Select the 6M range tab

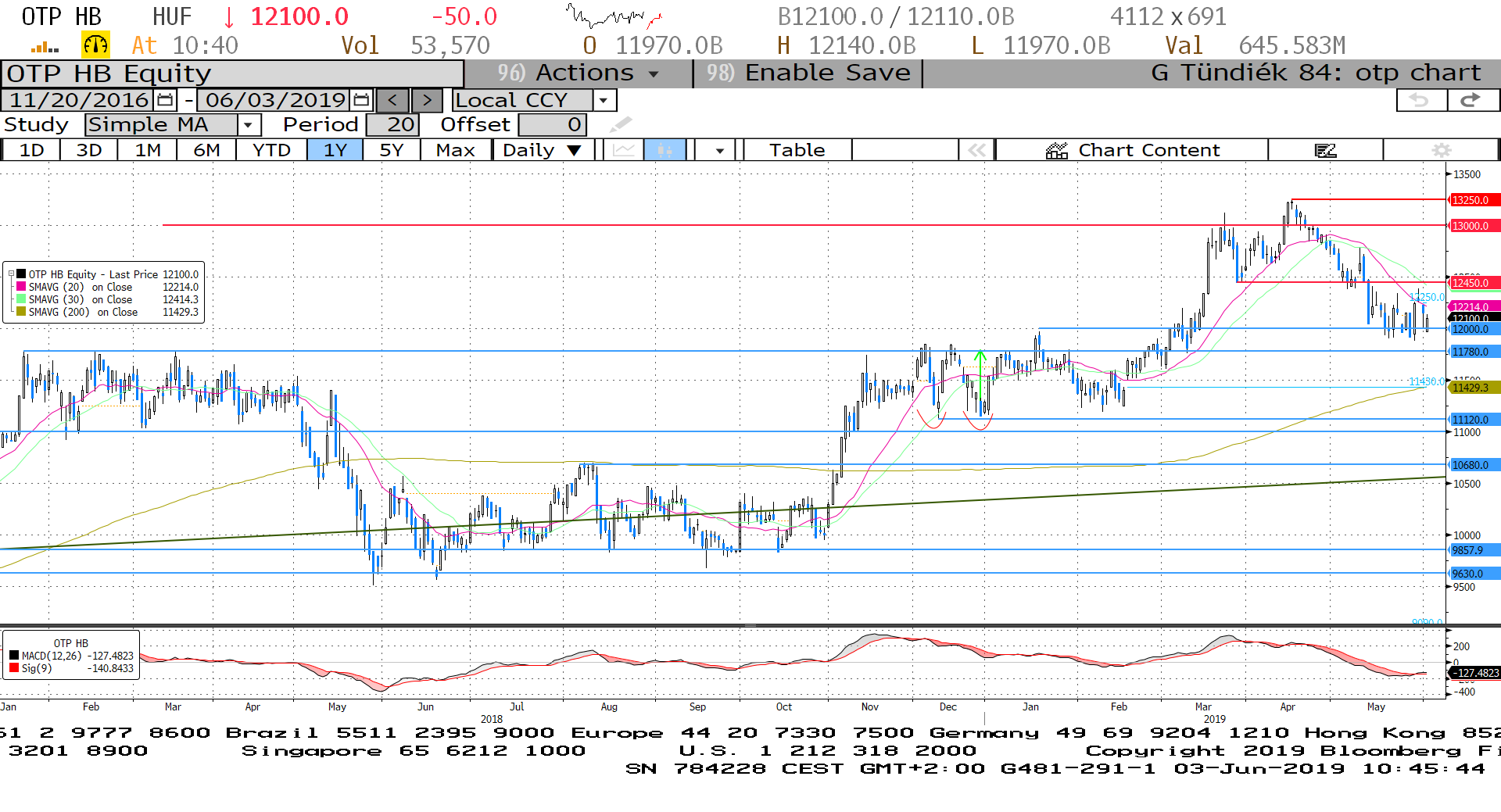(206, 150)
